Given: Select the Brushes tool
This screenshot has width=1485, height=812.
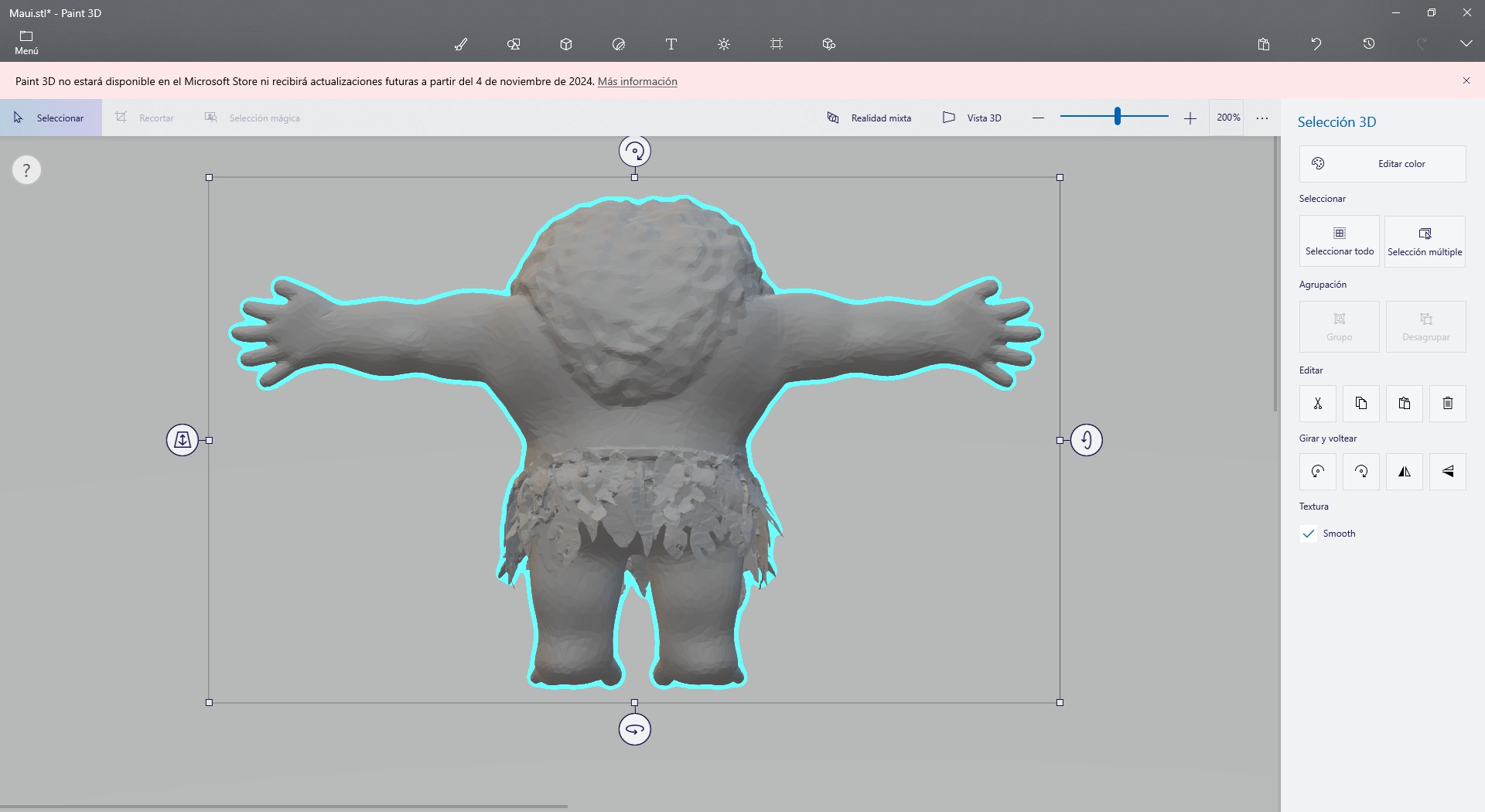Looking at the screenshot, I should point(461,44).
